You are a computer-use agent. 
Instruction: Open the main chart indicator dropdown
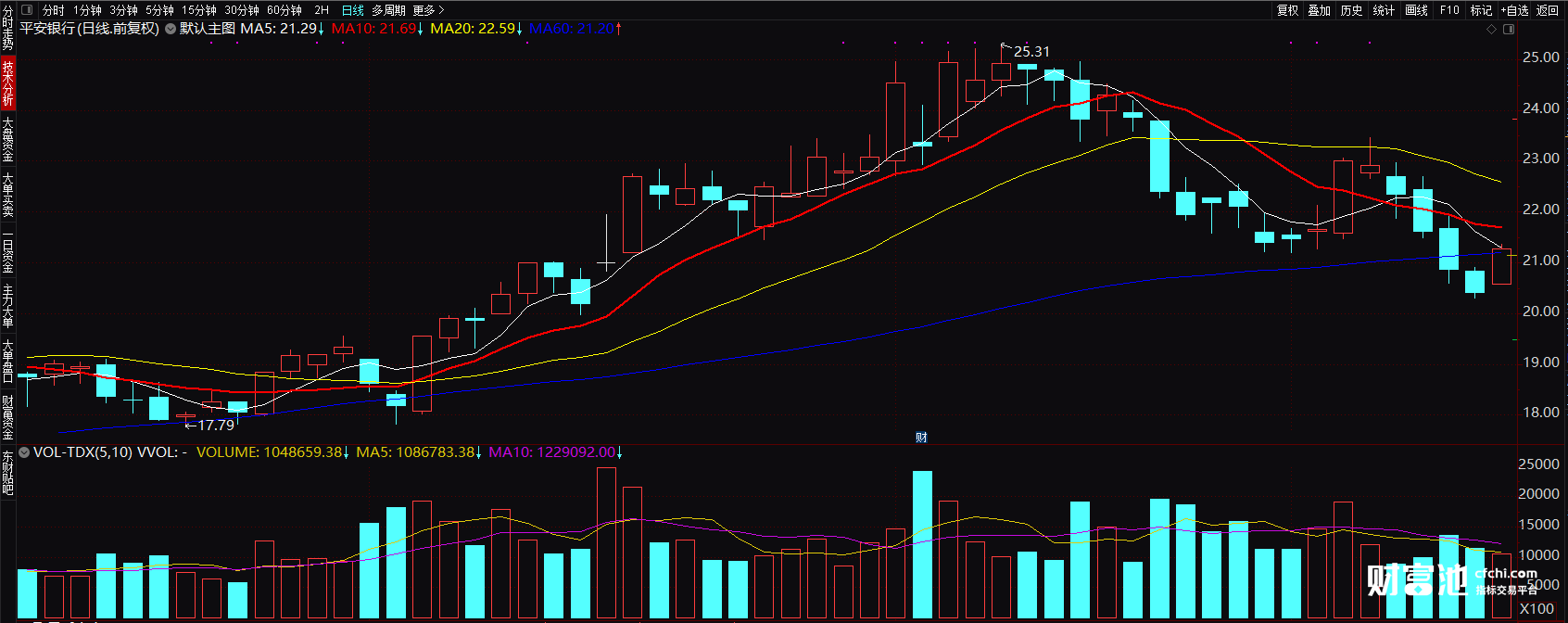click(170, 29)
